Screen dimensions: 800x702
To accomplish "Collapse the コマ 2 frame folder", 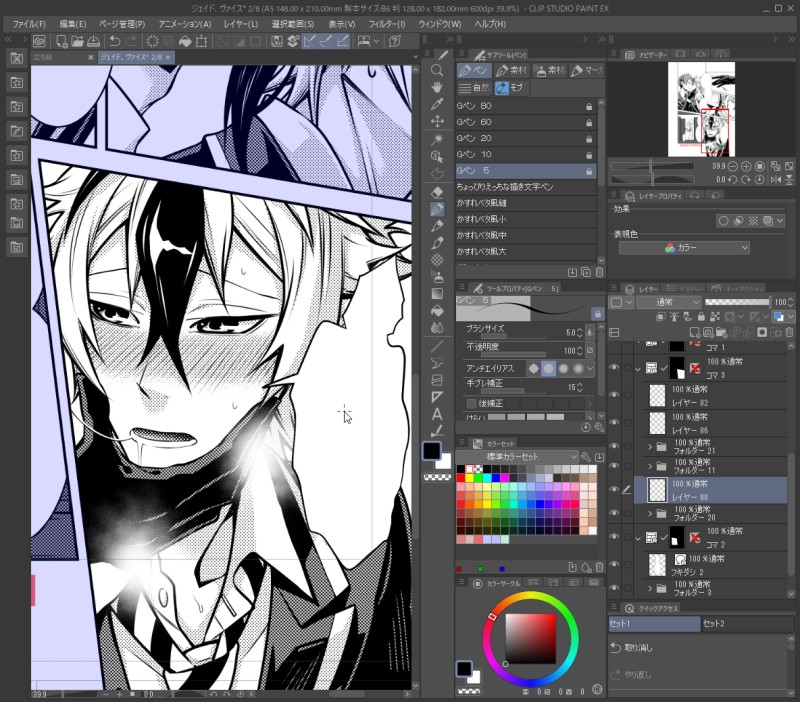I will [638, 538].
